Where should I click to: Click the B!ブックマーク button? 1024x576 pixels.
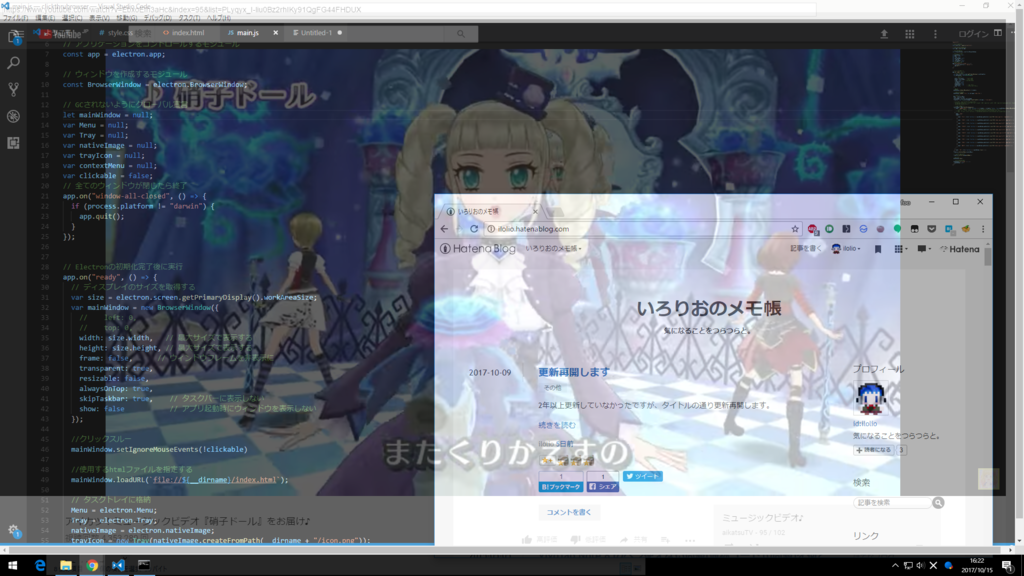pos(560,487)
